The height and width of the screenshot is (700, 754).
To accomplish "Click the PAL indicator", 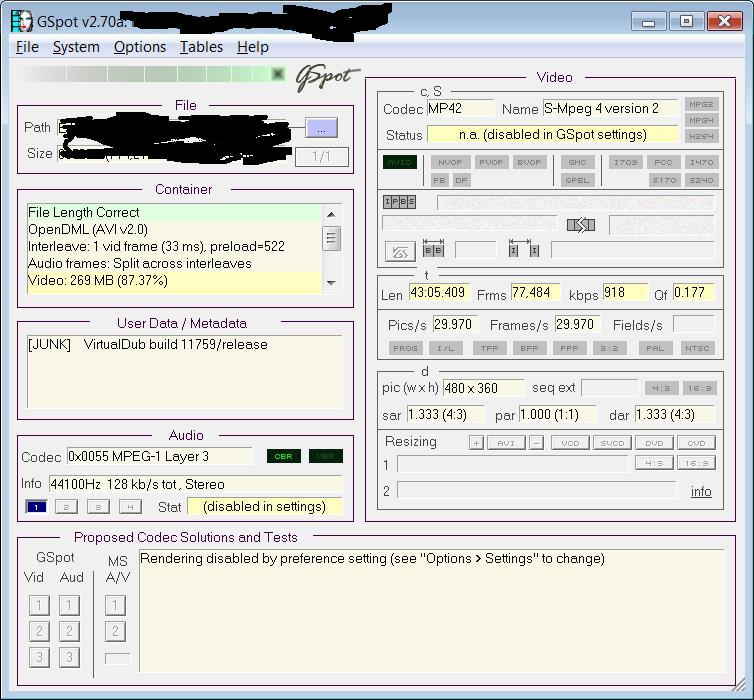I will pos(656,348).
